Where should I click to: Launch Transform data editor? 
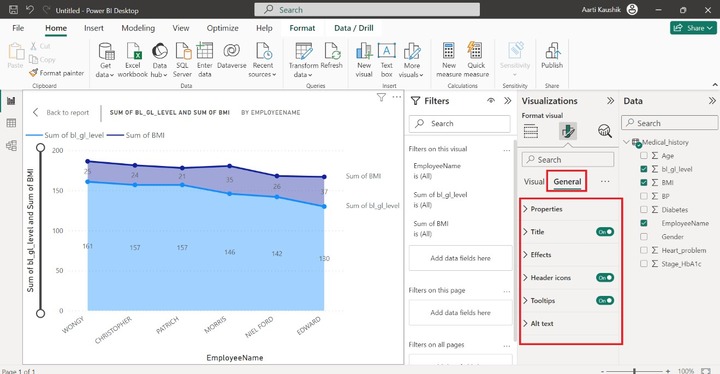(304, 60)
